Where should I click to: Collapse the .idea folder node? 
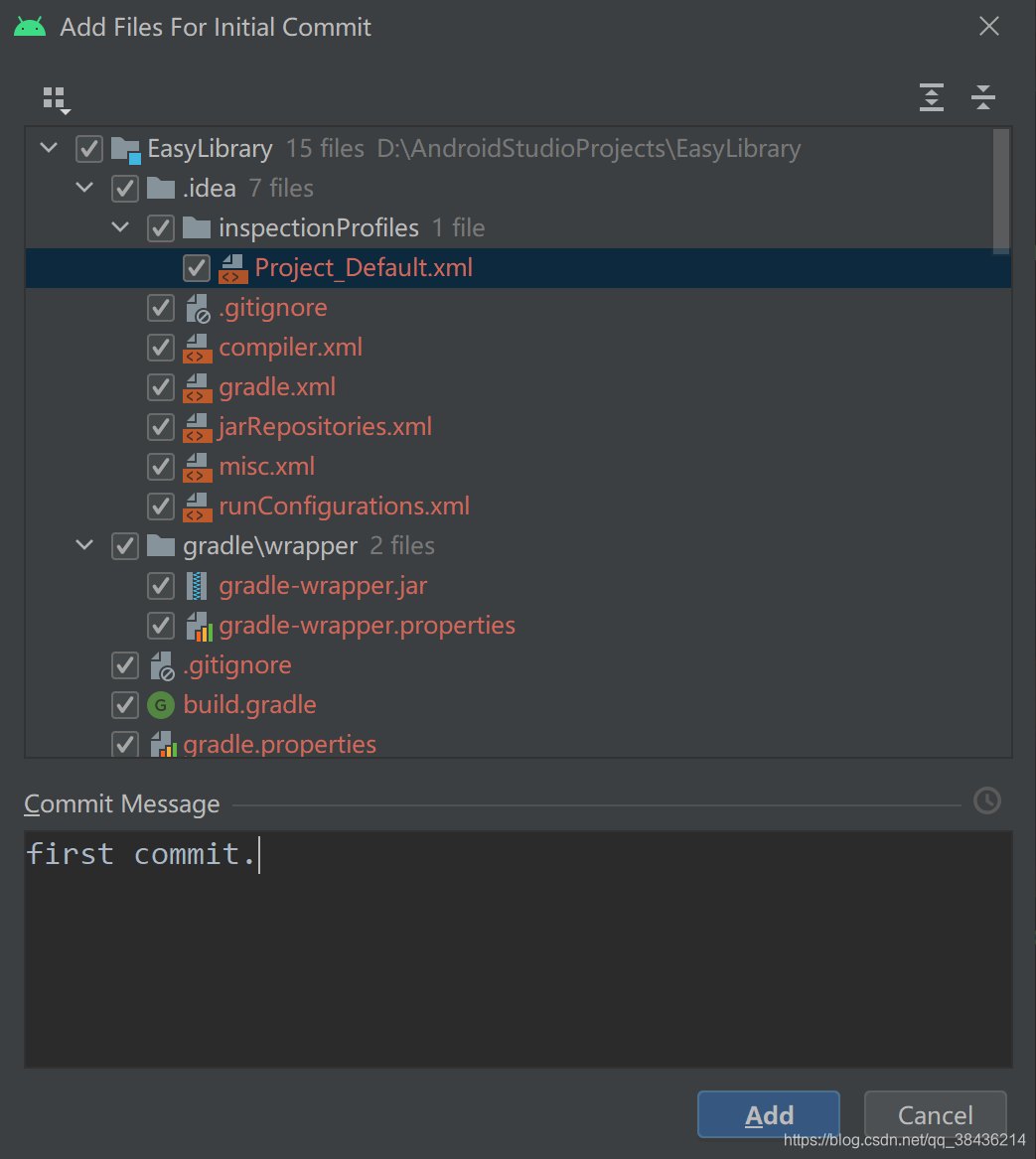[84, 187]
